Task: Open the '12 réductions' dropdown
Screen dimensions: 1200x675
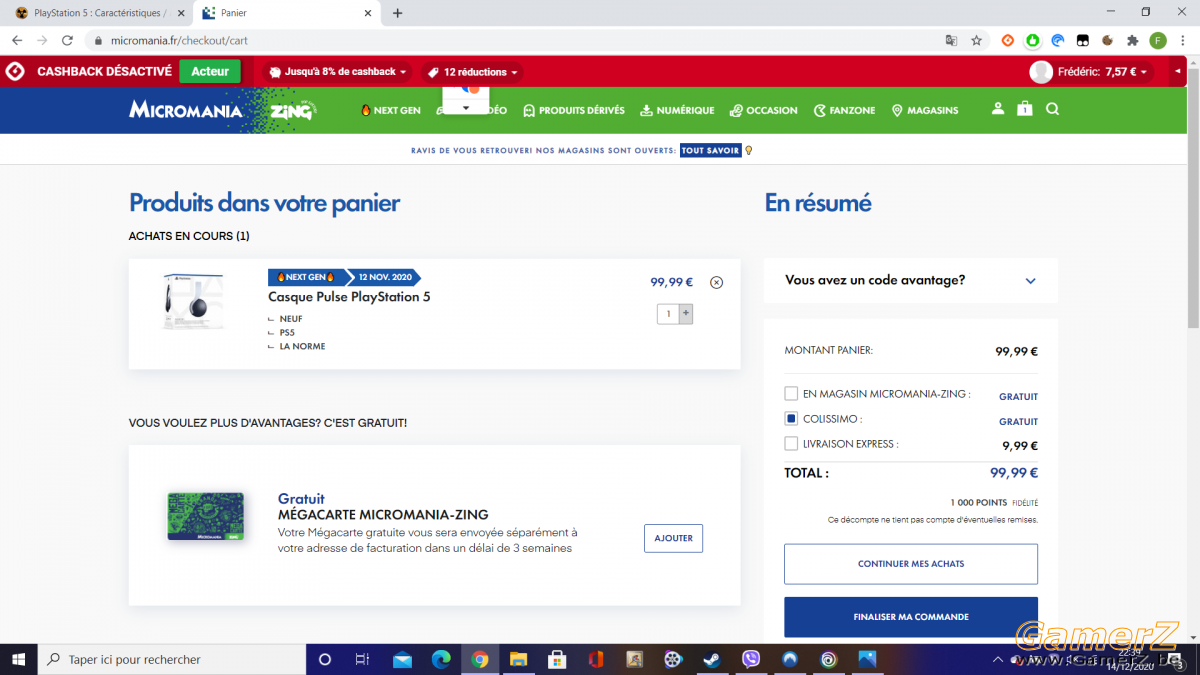Action: coord(472,72)
